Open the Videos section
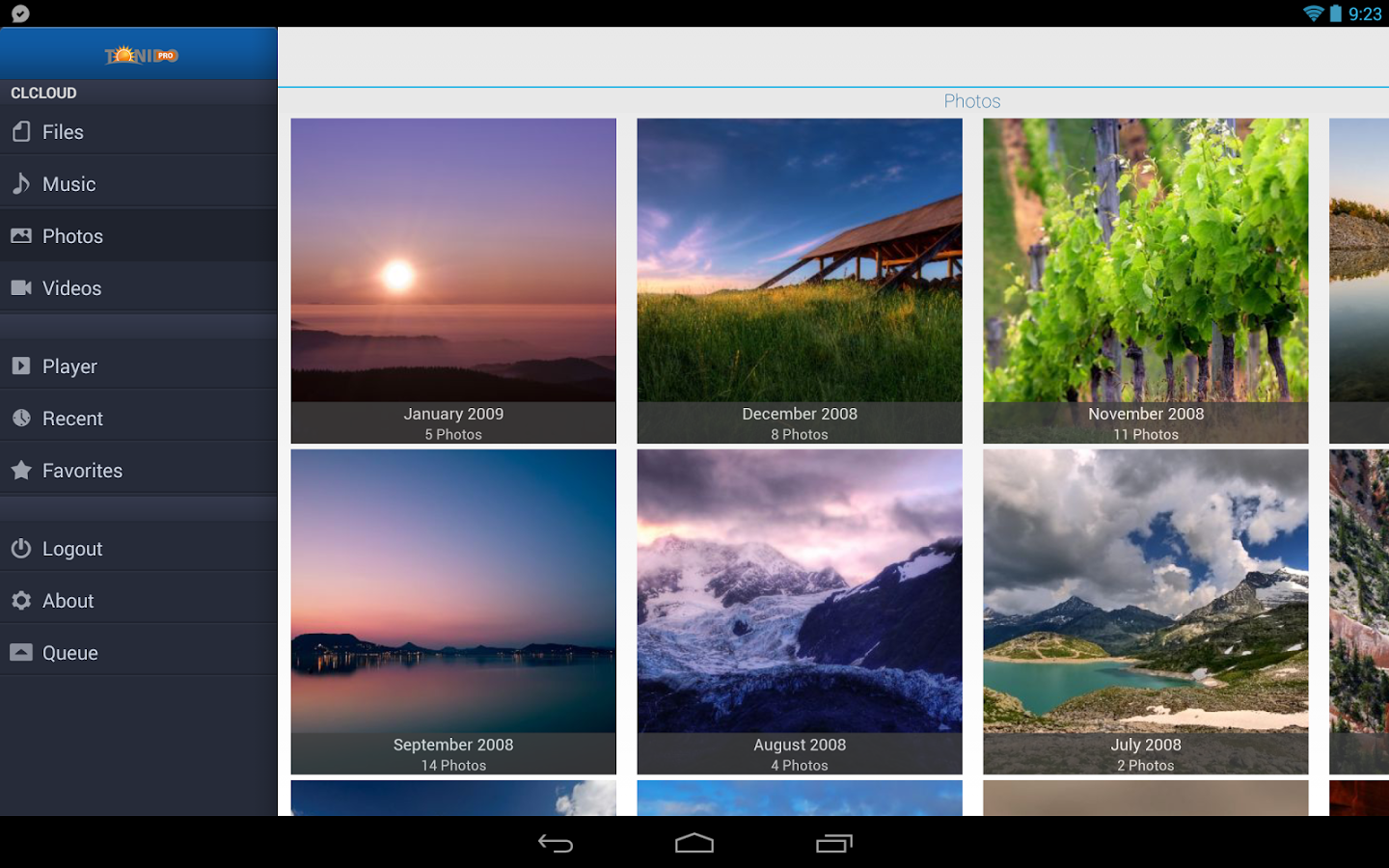 [x=138, y=288]
